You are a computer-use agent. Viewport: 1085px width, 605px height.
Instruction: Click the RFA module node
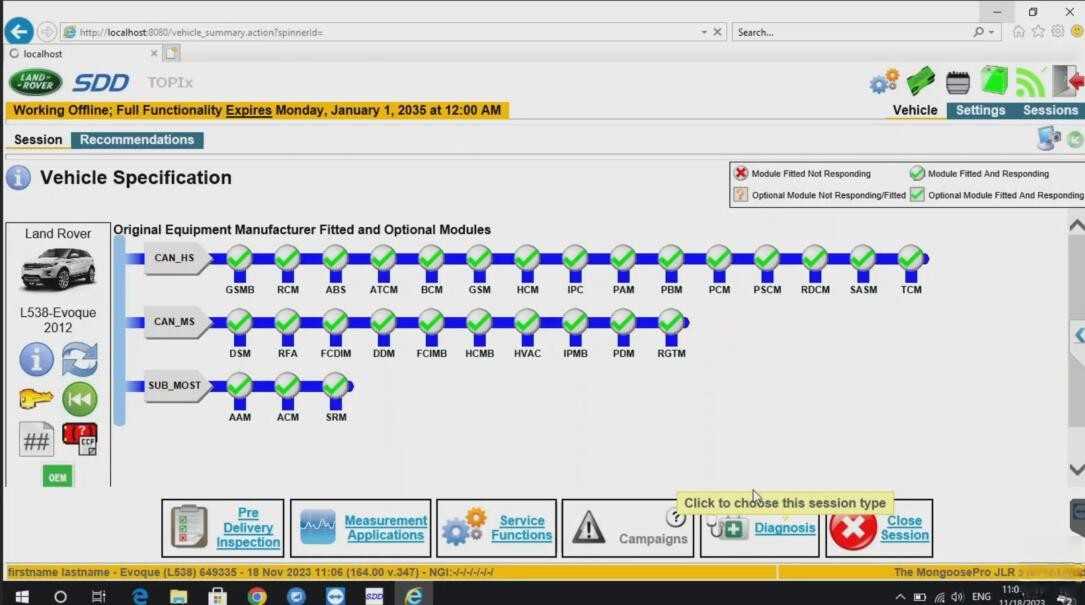(287, 323)
